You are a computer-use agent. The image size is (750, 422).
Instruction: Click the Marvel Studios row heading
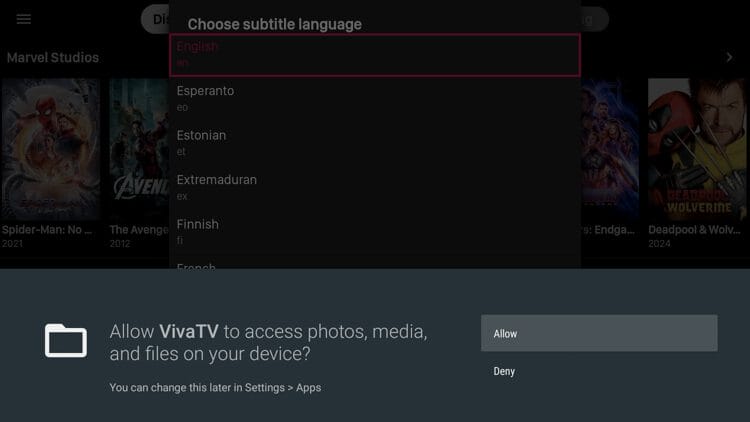(53, 58)
